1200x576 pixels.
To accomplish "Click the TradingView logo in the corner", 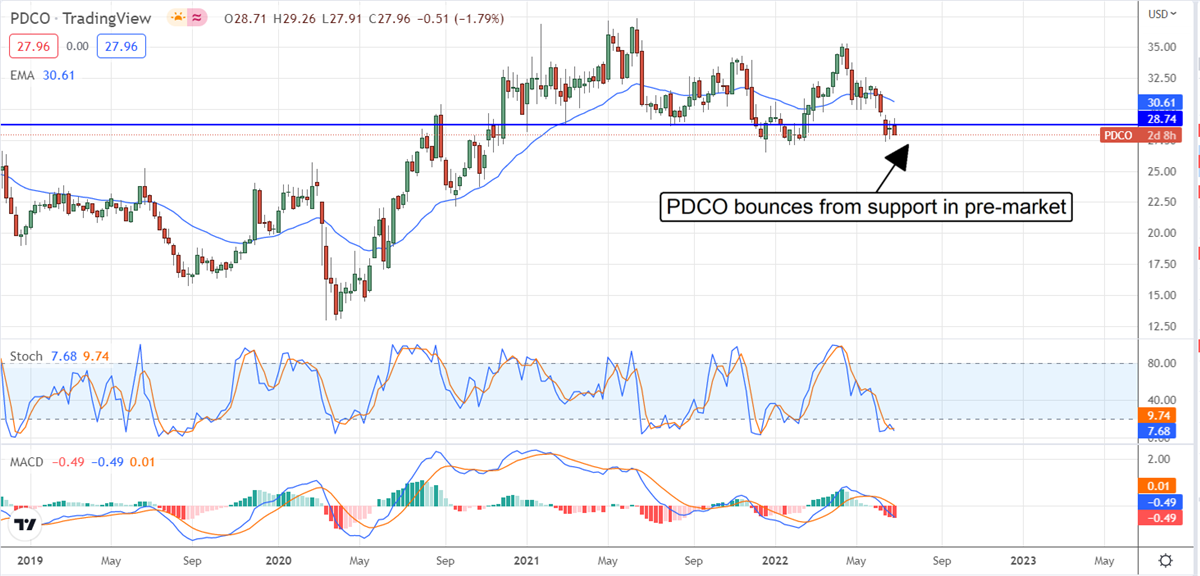I will pyautogui.click(x=26, y=524).
